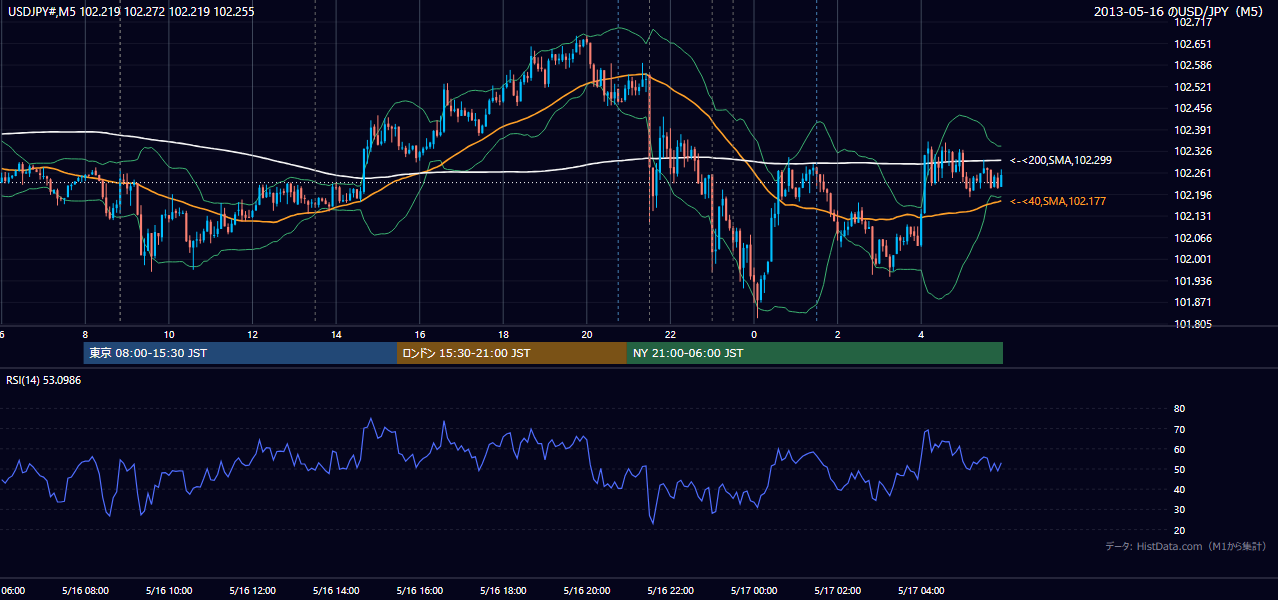This screenshot has height=600, width=1278.
Task: Click price axis value 102.521
Action: click(1193, 87)
